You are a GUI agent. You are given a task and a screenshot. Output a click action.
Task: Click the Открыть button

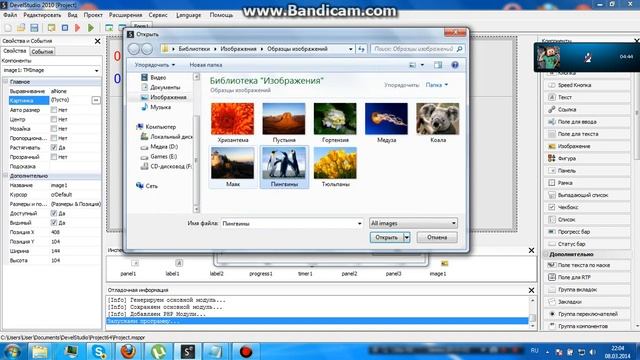pyautogui.click(x=387, y=238)
